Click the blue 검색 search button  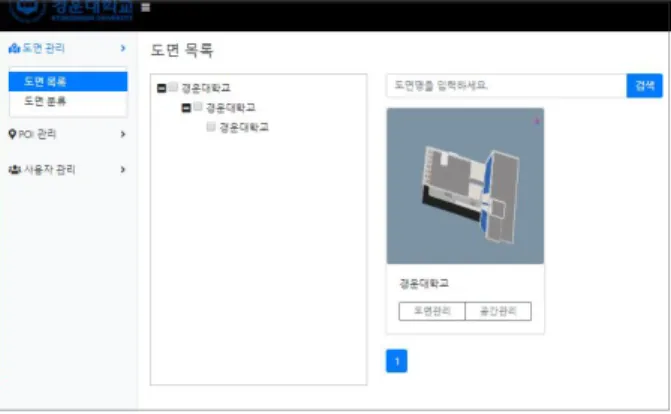point(644,86)
